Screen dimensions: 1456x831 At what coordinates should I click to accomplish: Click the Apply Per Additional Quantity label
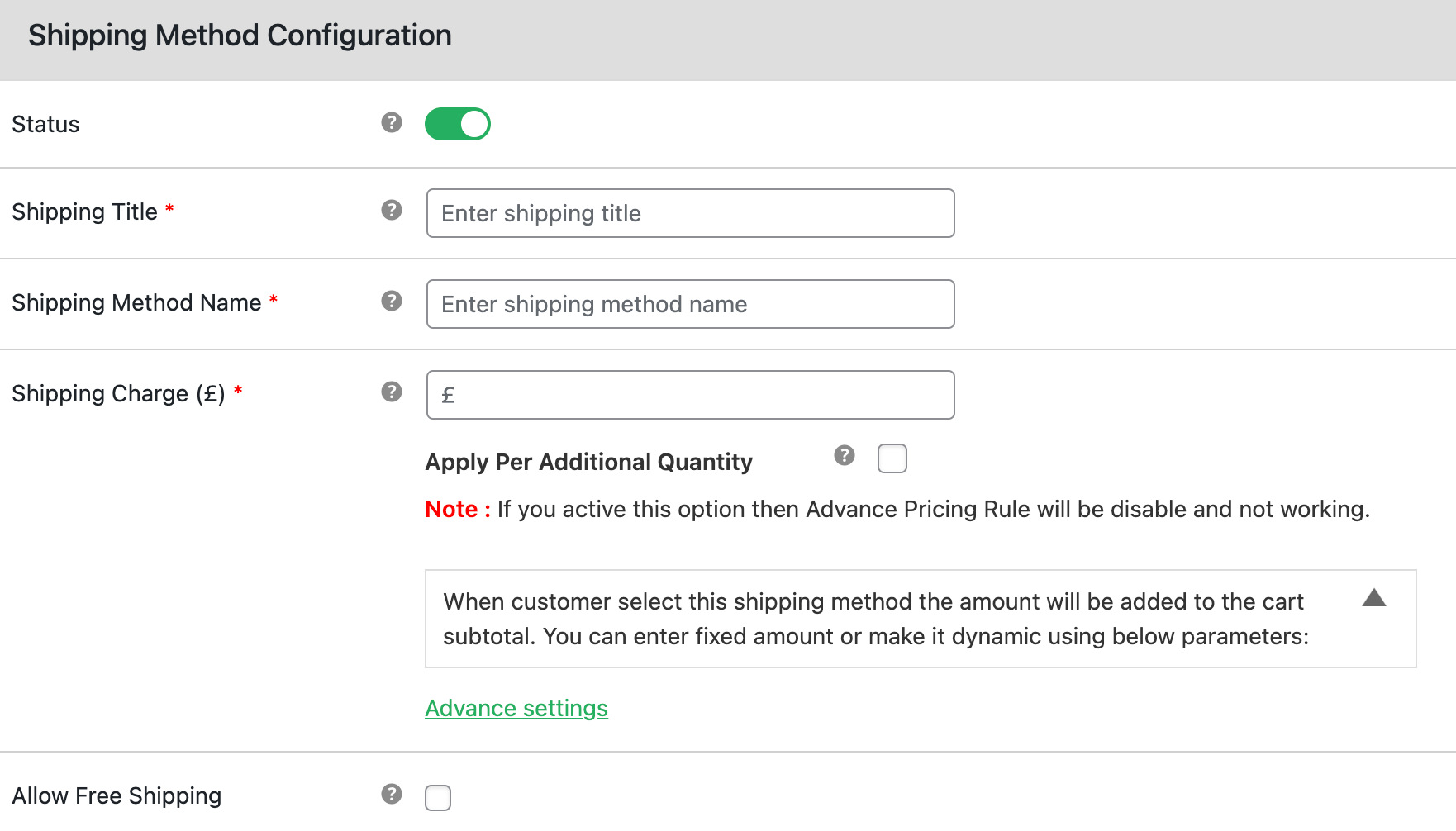(x=589, y=462)
